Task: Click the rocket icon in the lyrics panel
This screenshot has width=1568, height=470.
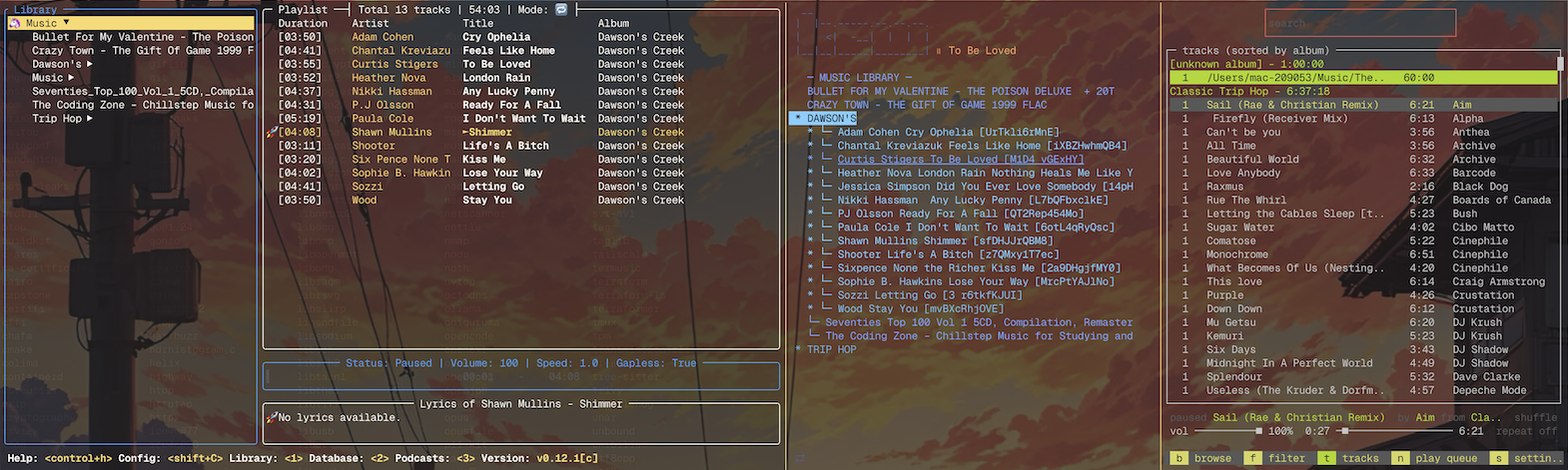Action: (272, 417)
